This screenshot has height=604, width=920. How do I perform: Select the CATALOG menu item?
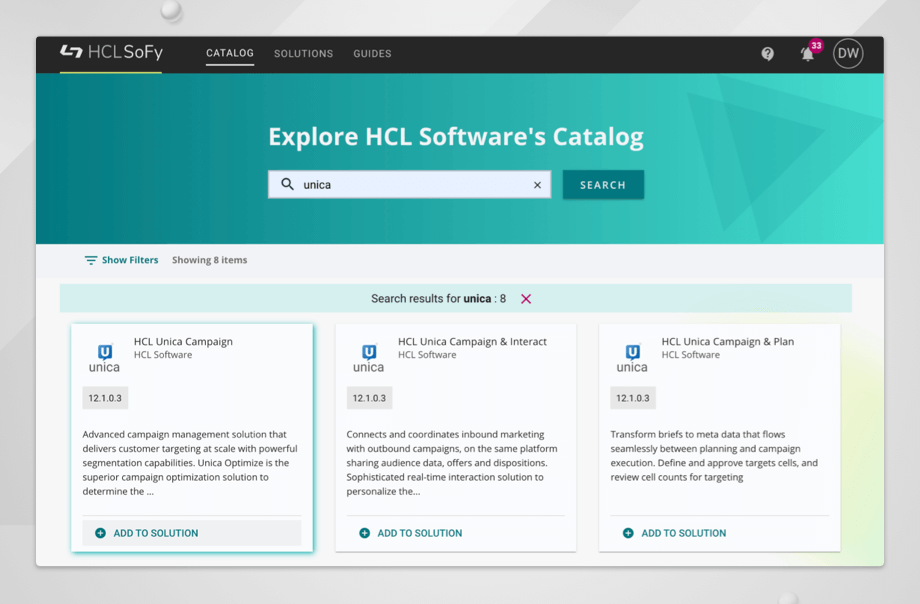229,54
